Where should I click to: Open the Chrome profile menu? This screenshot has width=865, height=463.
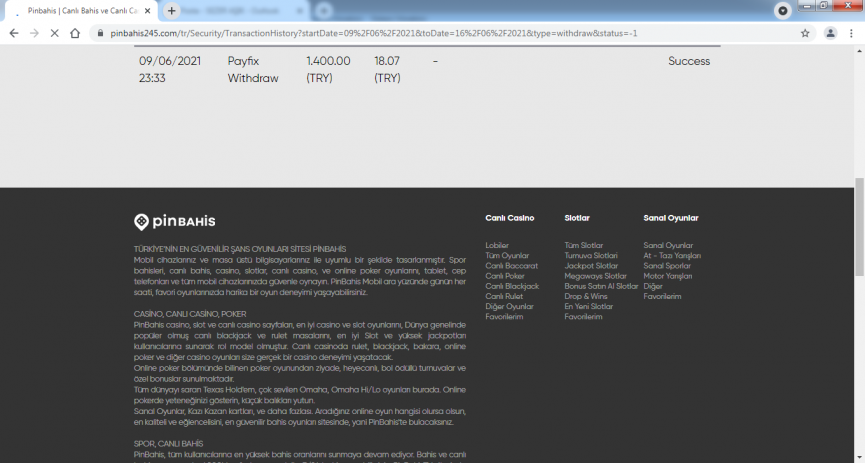(x=830, y=33)
